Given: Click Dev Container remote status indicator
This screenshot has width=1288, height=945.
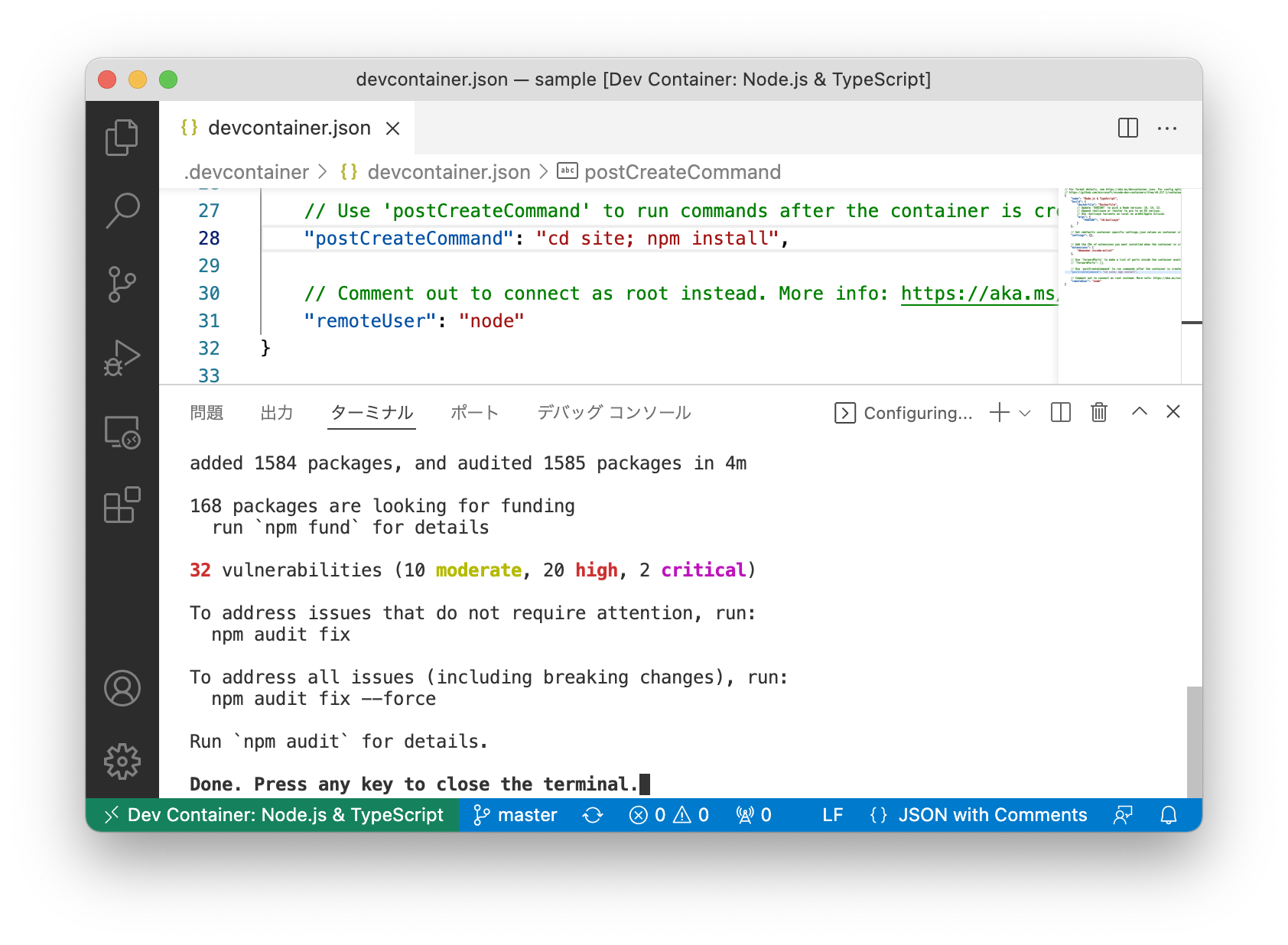Looking at the screenshot, I should 273,815.
